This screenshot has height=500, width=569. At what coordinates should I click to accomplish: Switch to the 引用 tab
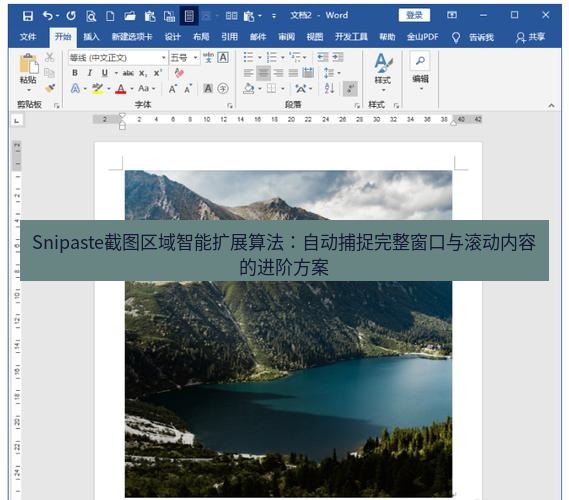(x=230, y=37)
